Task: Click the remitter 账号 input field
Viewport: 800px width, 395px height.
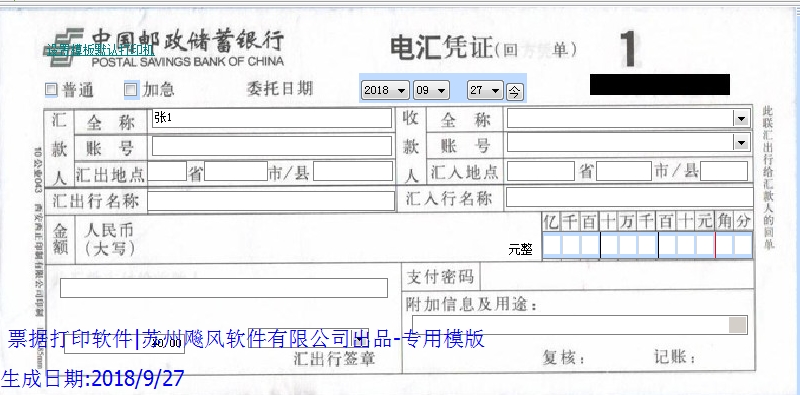Action: click(x=272, y=146)
